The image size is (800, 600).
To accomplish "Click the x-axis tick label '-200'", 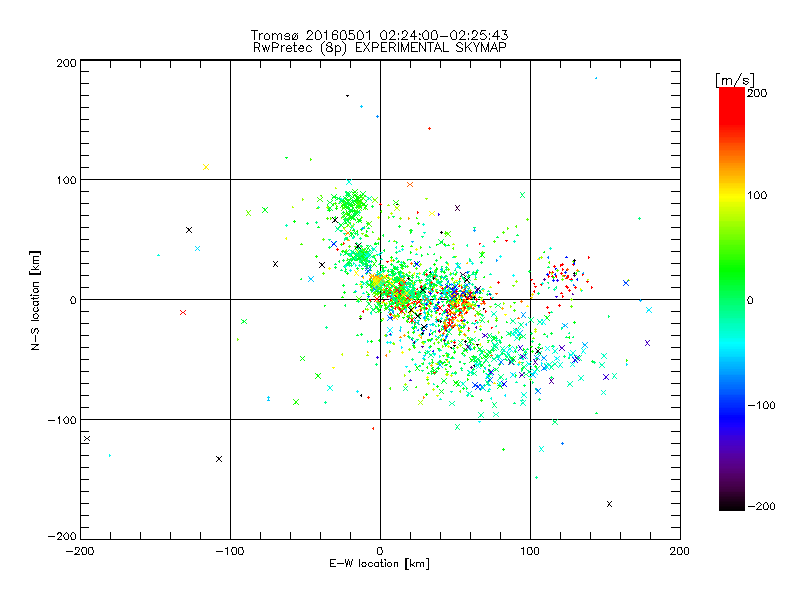I will point(80,551).
